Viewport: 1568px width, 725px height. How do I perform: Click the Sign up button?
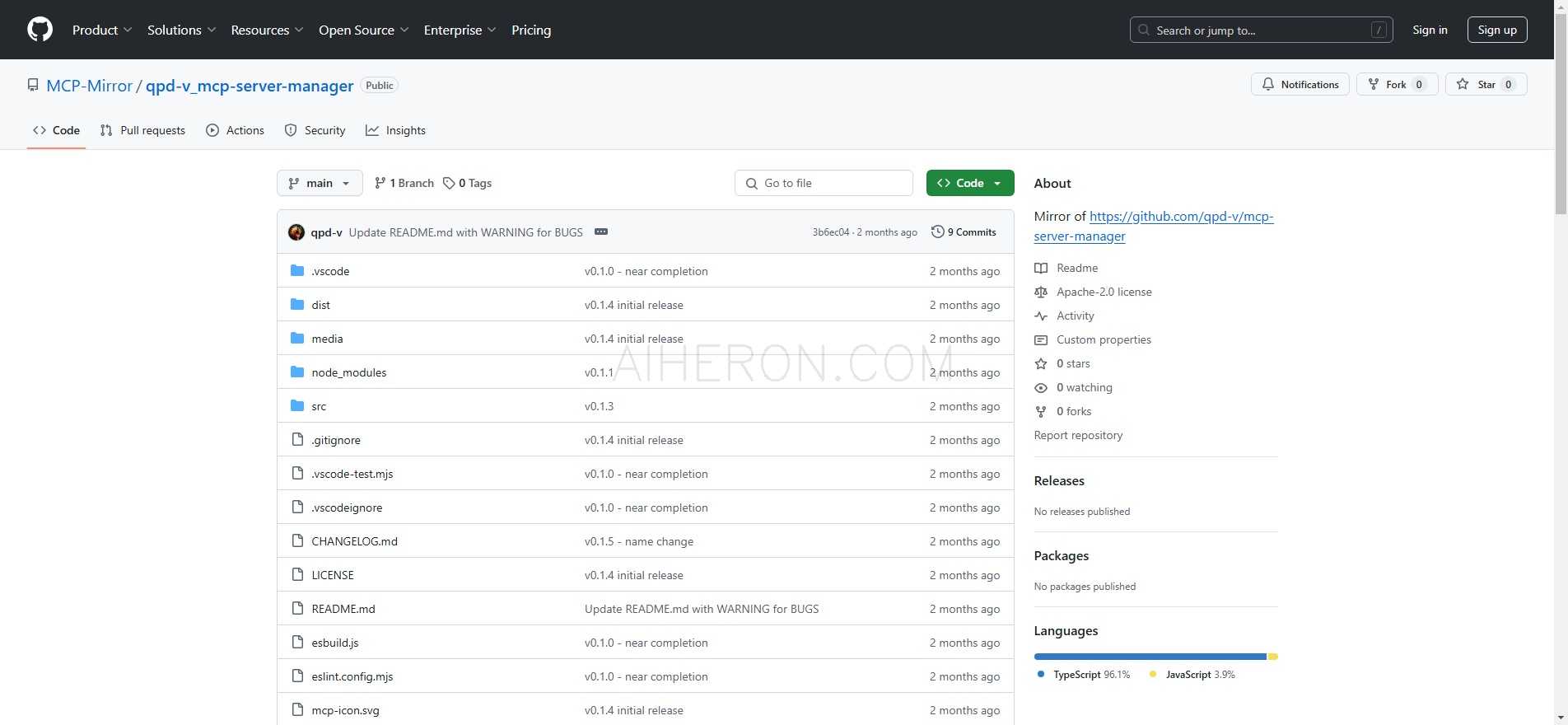(1497, 30)
